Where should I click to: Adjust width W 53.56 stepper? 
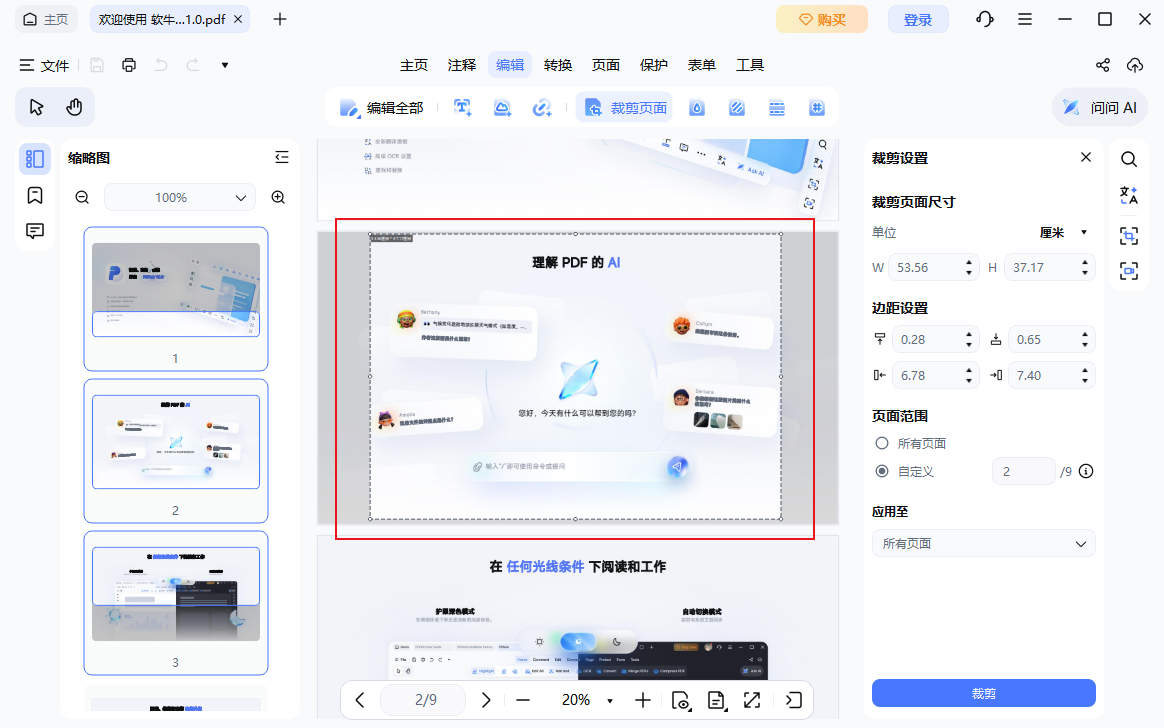point(969,267)
